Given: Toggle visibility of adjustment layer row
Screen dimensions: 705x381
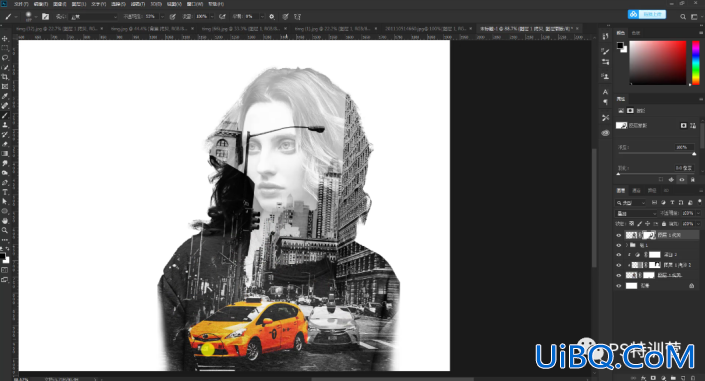Looking at the screenshot, I should [x=619, y=255].
